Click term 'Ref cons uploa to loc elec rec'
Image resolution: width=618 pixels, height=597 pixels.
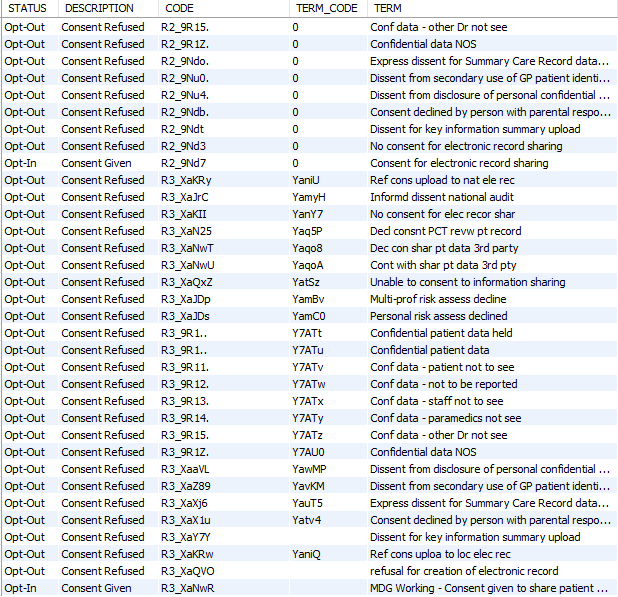[440, 553]
